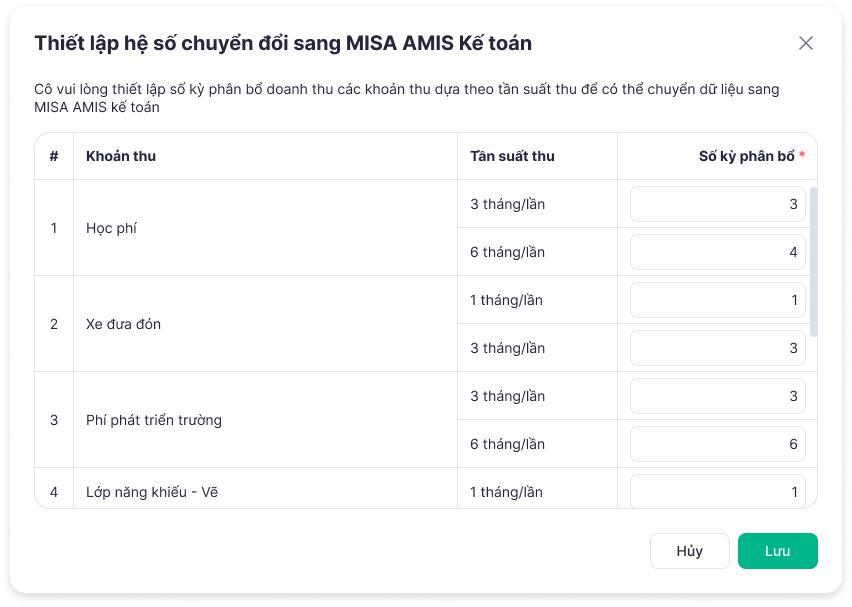
Task: Click the table's vertical scrollbar
Action: pos(813,260)
